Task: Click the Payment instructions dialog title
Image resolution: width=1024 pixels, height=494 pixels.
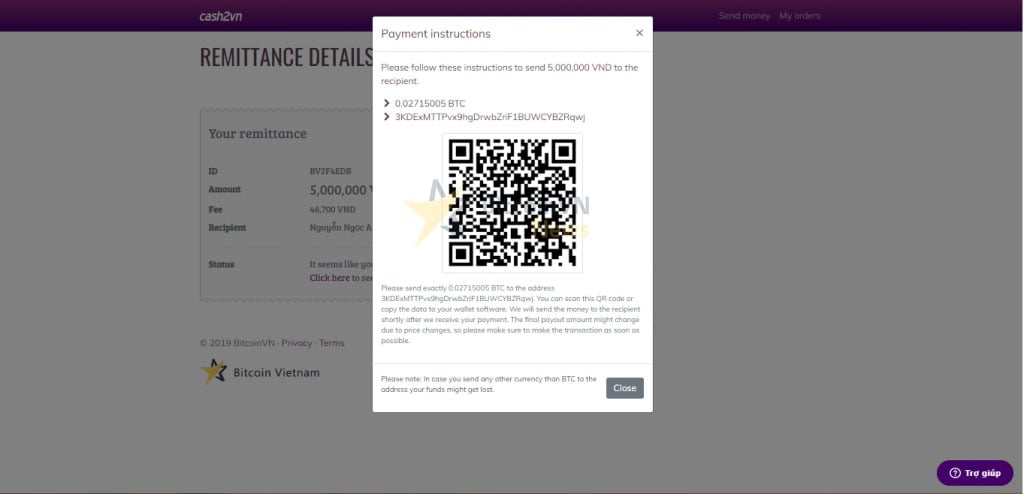Action: 436,34
